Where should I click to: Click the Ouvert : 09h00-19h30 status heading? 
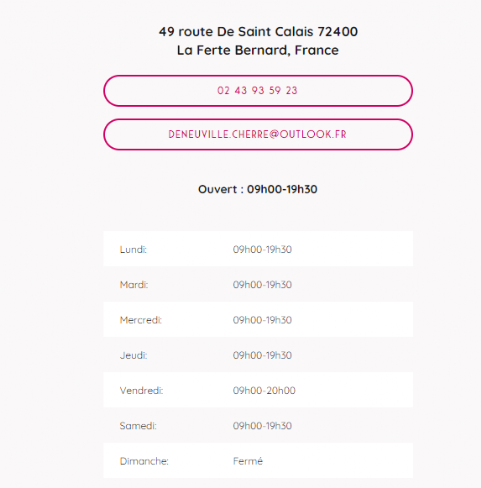(x=258, y=189)
